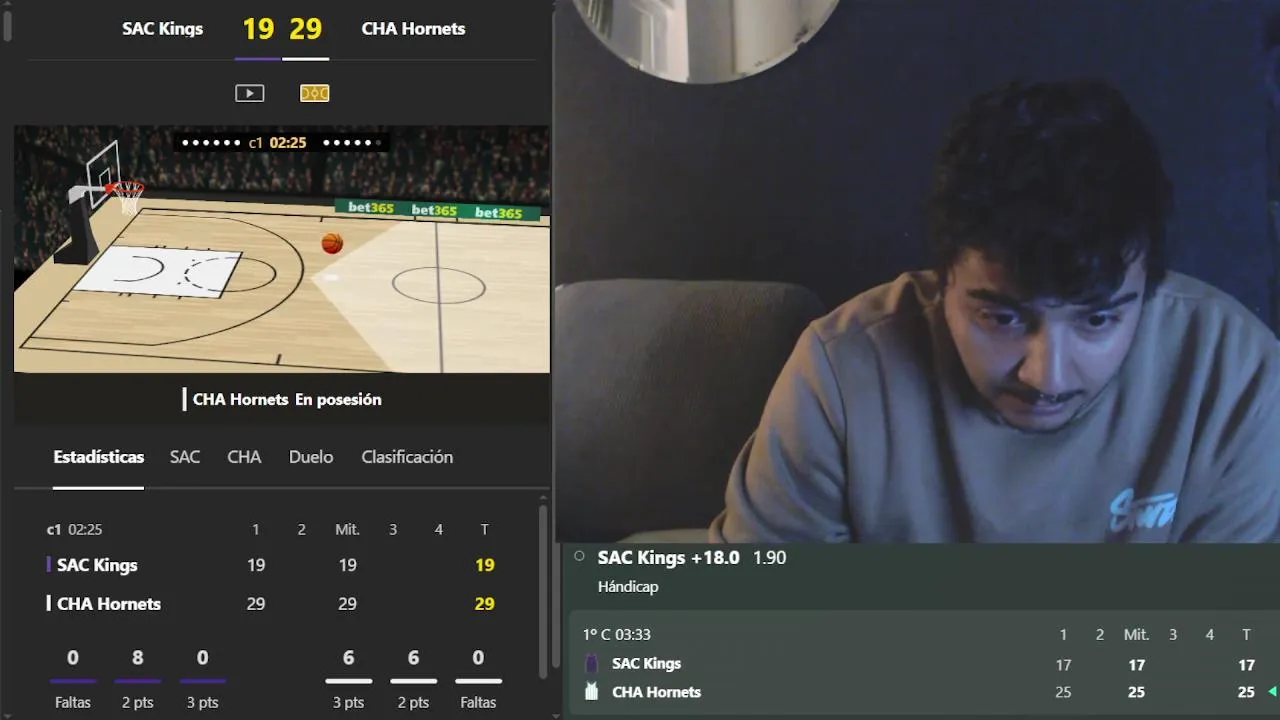Click the SAC Kings purple jersey icon
The width and height of the screenshot is (1280, 720).
591,664
